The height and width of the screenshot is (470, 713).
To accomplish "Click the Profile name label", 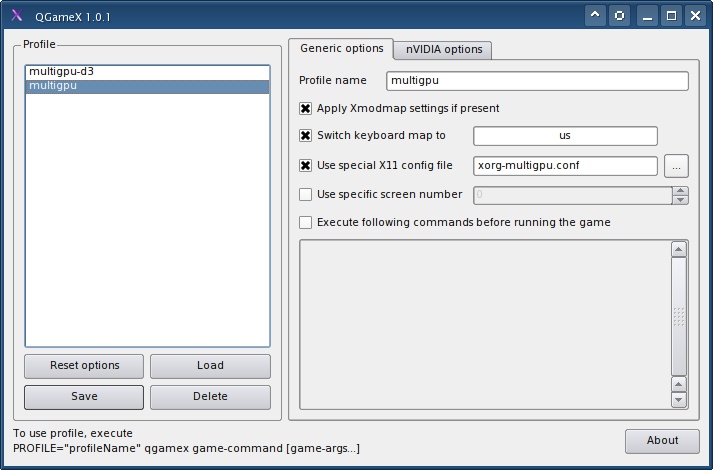I will tap(333, 80).
